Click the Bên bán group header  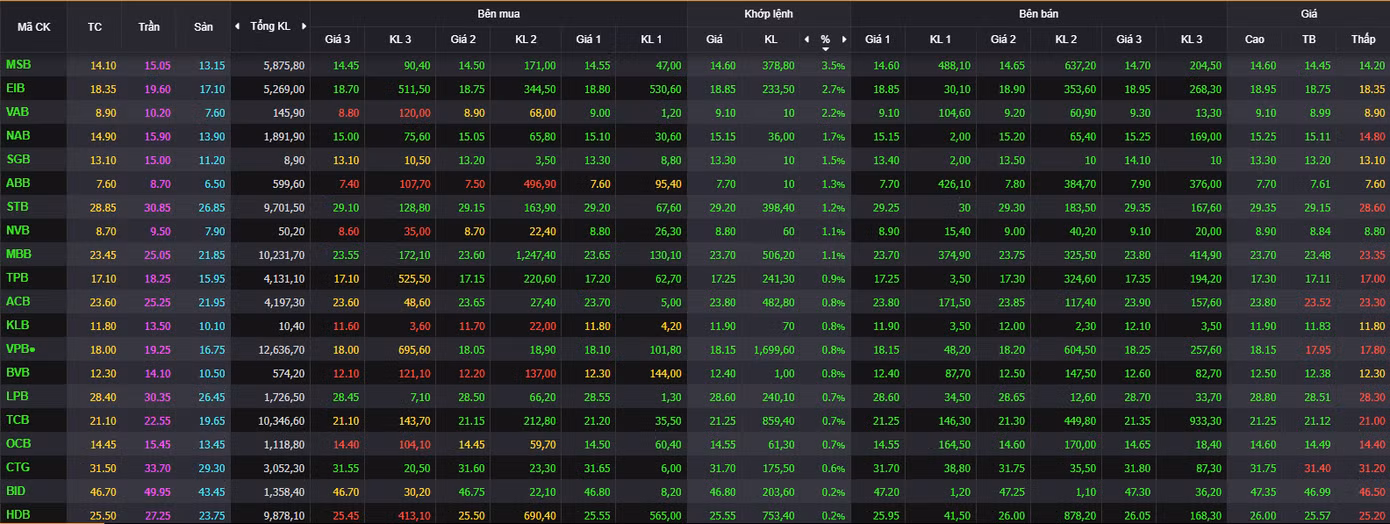coord(1039,14)
